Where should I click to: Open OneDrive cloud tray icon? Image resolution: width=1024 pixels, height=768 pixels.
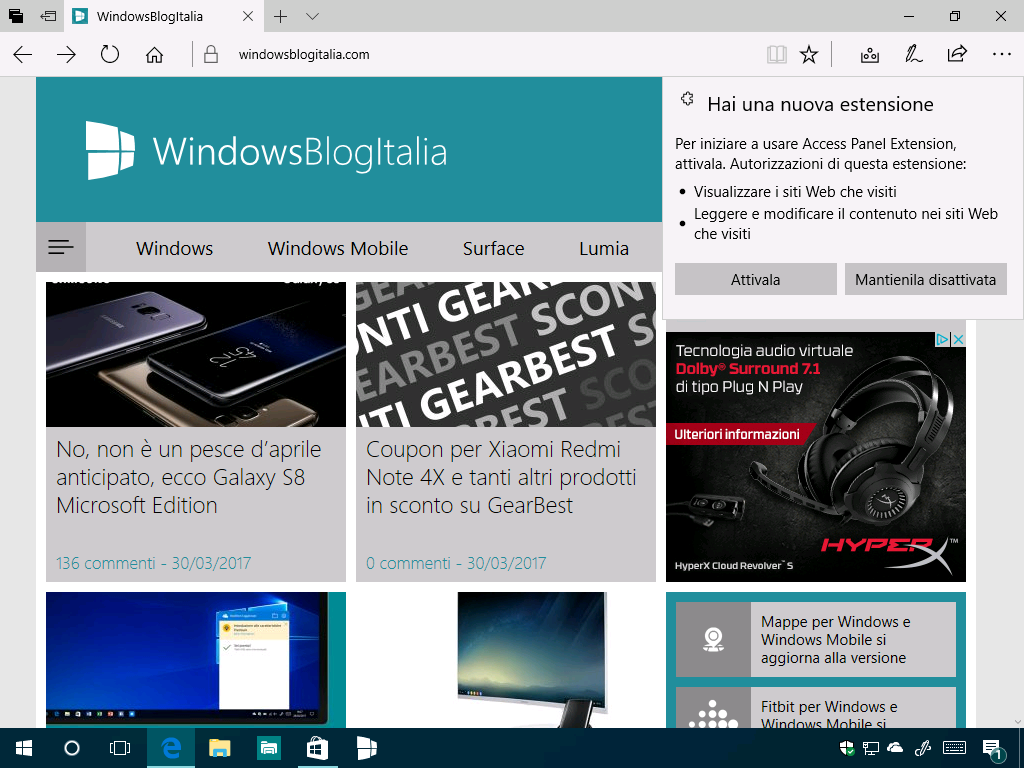point(895,748)
